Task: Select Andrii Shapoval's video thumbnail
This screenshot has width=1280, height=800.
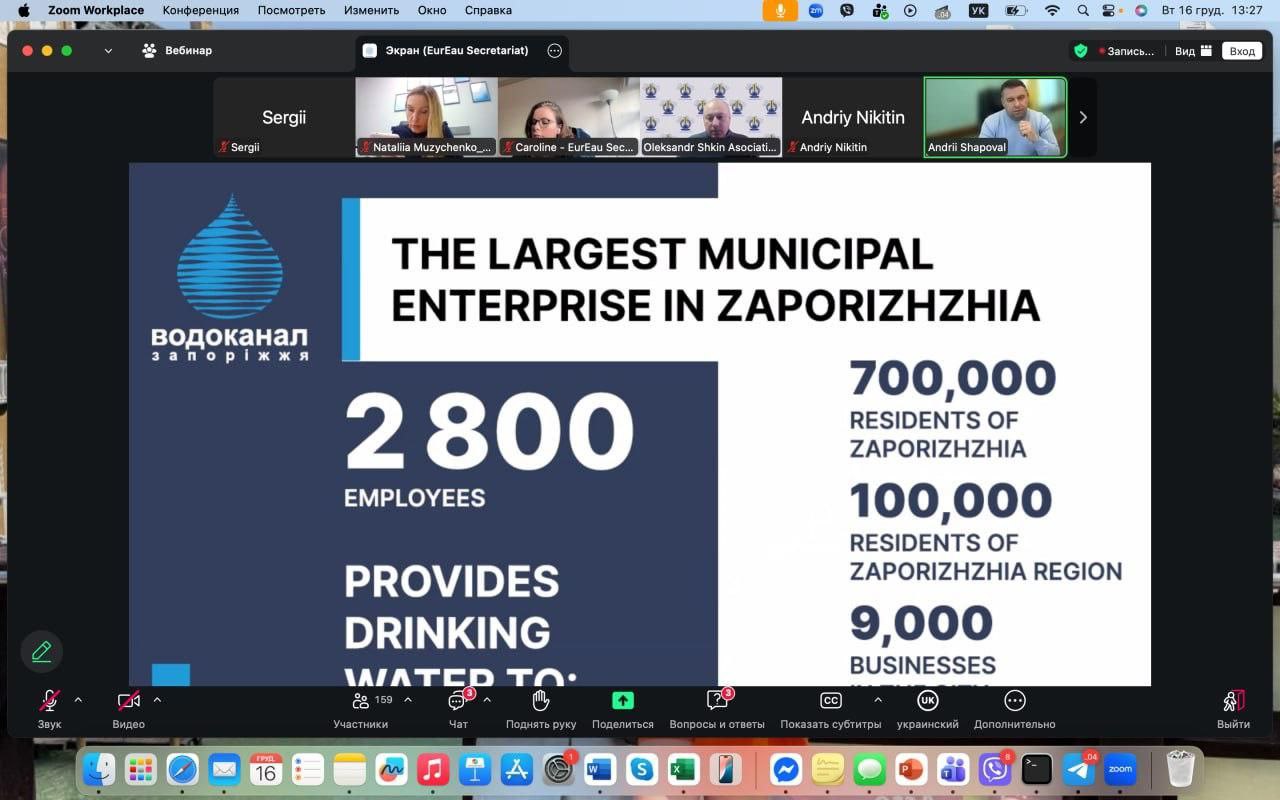Action: [995, 117]
